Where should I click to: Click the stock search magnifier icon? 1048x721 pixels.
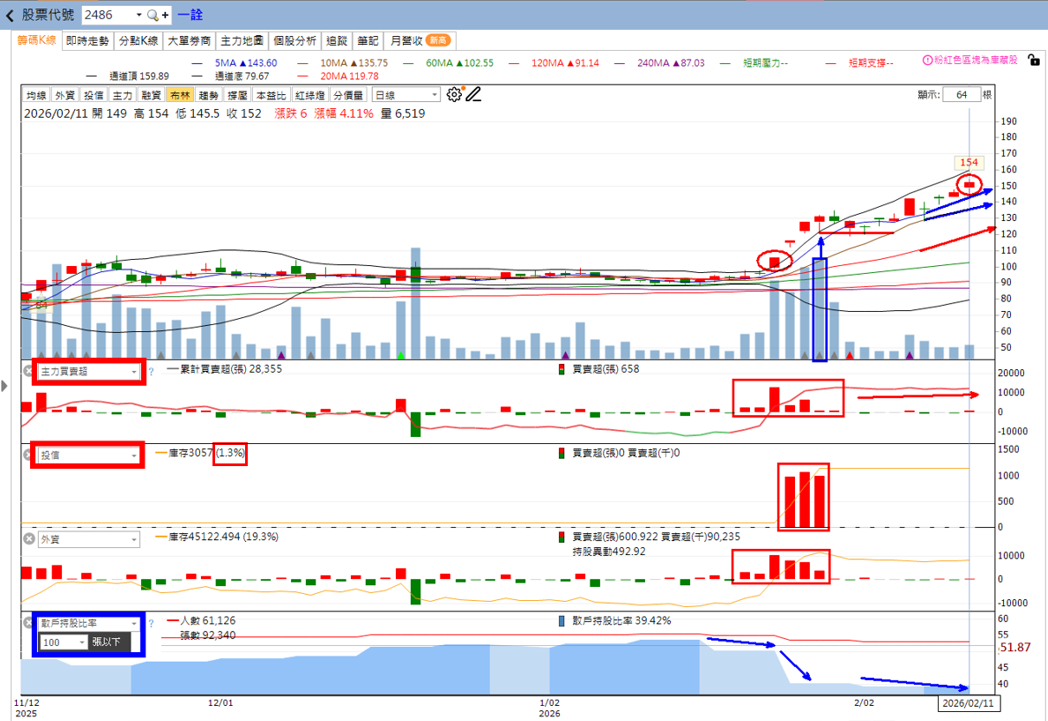pyautogui.click(x=152, y=15)
